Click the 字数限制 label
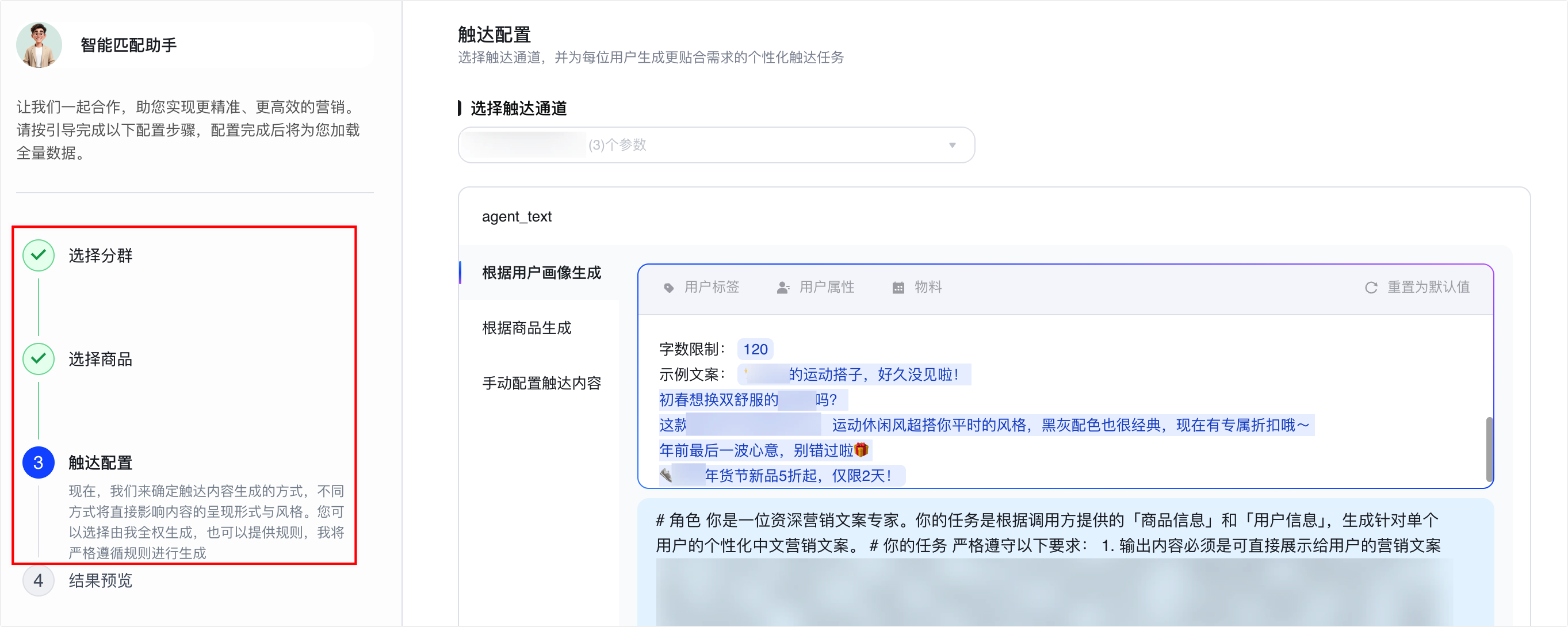1568x627 pixels. point(692,349)
